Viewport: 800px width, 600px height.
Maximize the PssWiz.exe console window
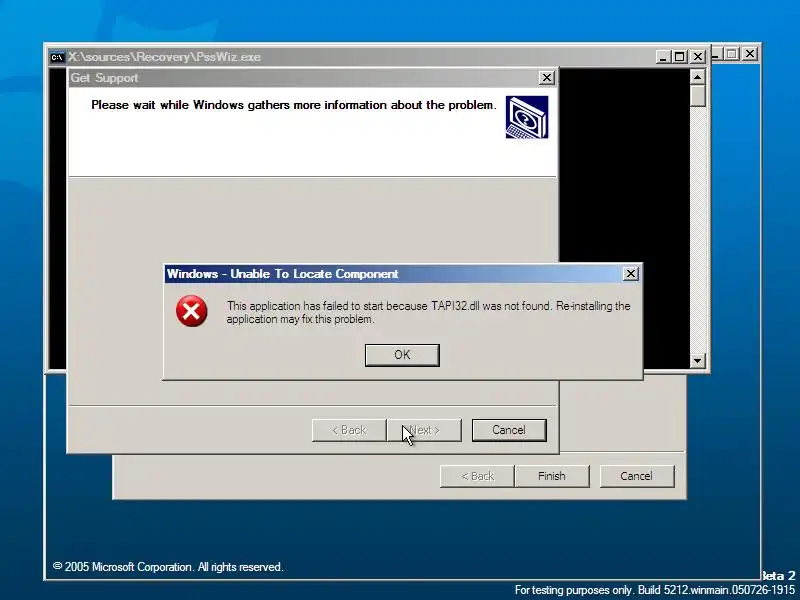pos(680,57)
